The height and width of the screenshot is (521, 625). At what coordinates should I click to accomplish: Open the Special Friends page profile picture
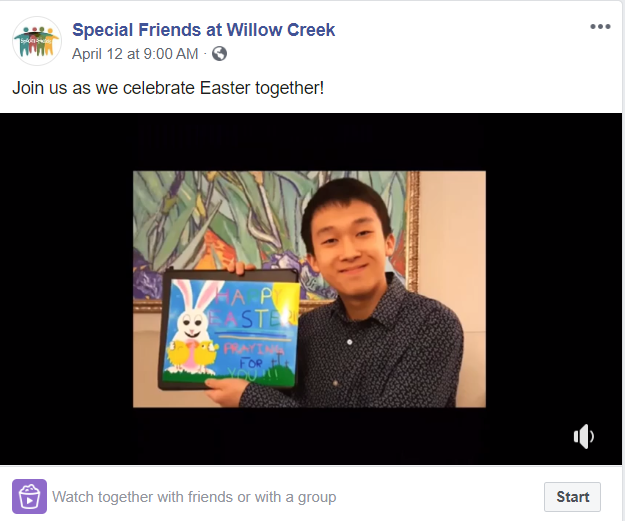click(x=37, y=41)
